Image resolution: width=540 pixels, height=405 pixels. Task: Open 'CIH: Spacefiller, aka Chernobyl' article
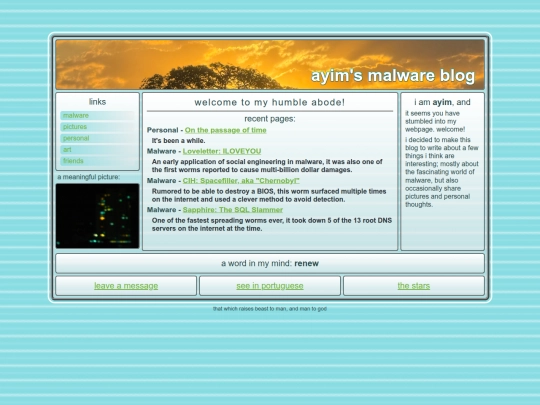(241, 181)
